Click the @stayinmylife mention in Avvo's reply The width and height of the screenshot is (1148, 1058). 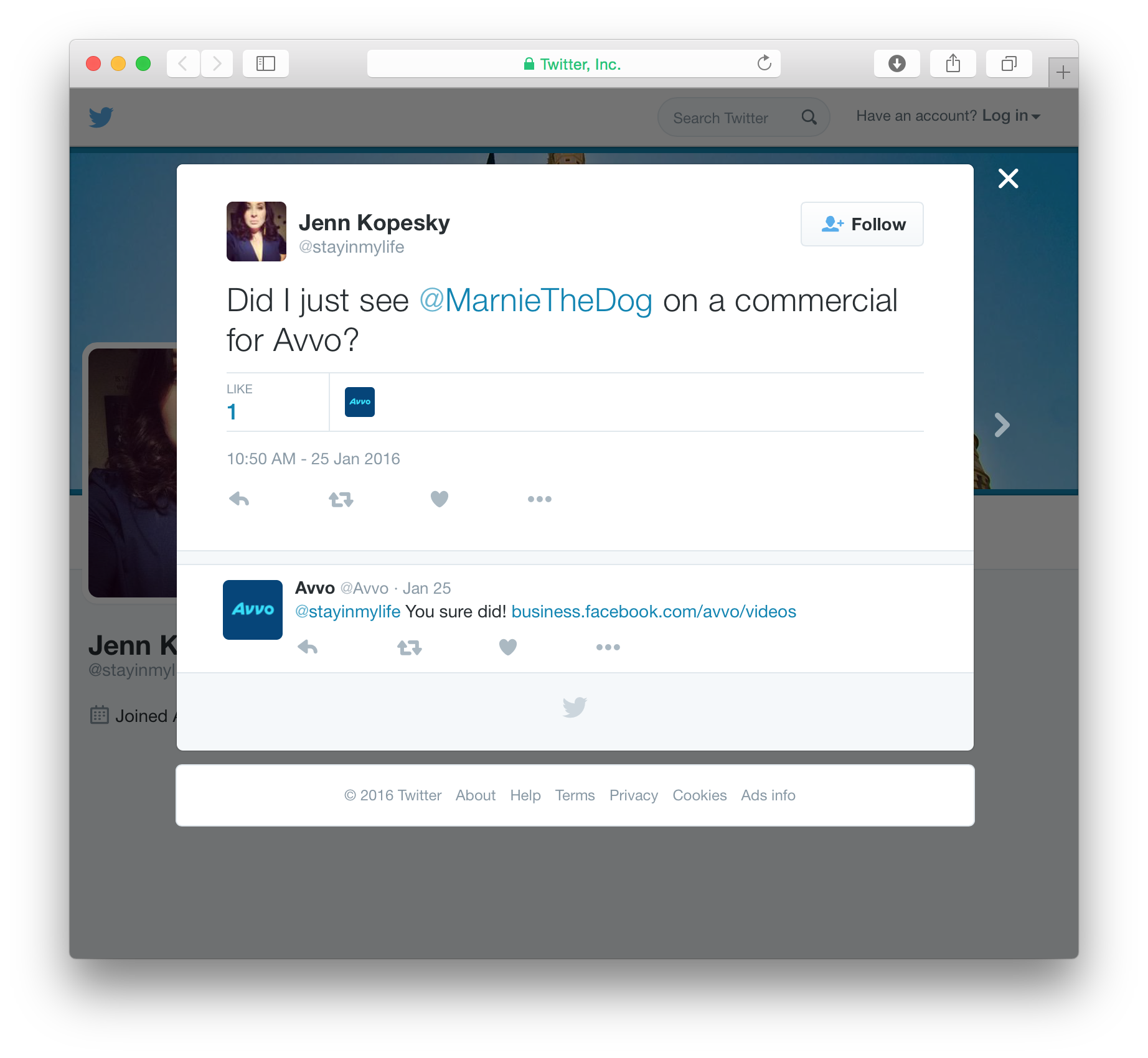(348, 612)
